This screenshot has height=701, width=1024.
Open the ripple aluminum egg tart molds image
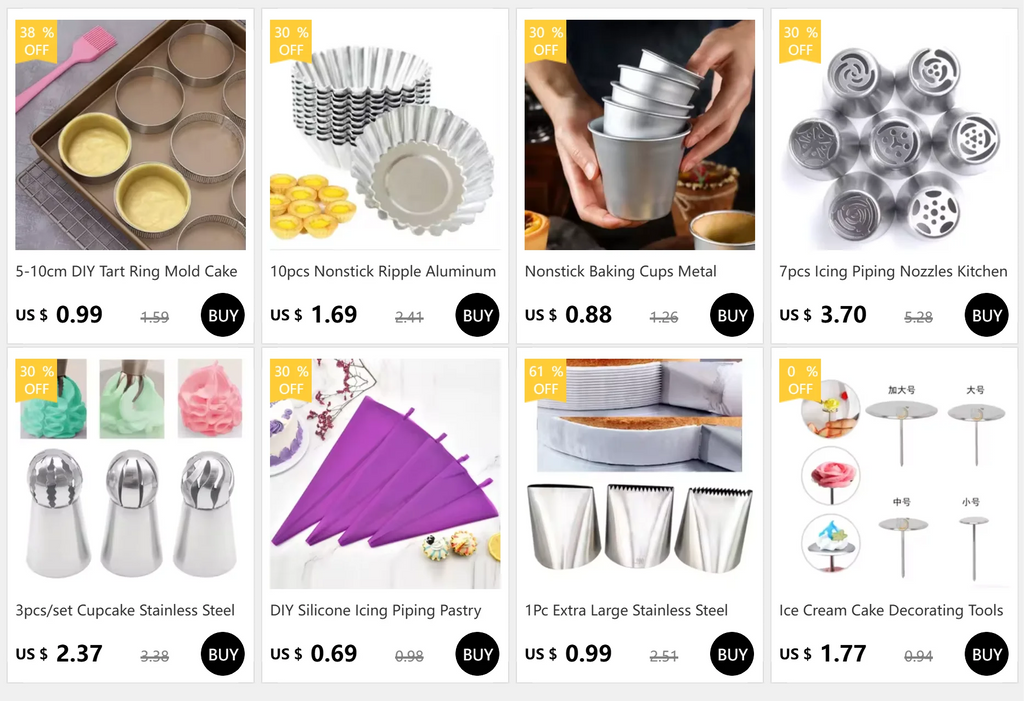(385, 135)
